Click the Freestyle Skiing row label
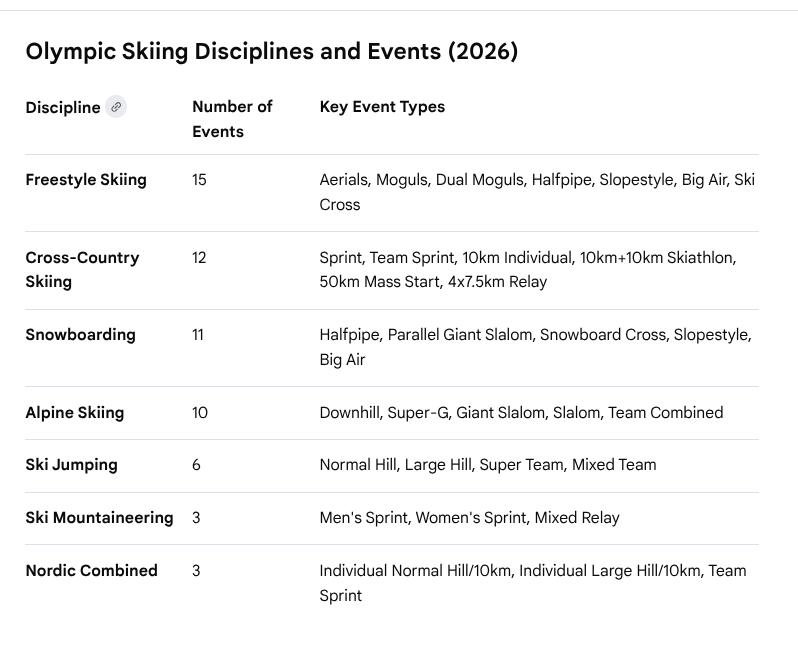 86,180
